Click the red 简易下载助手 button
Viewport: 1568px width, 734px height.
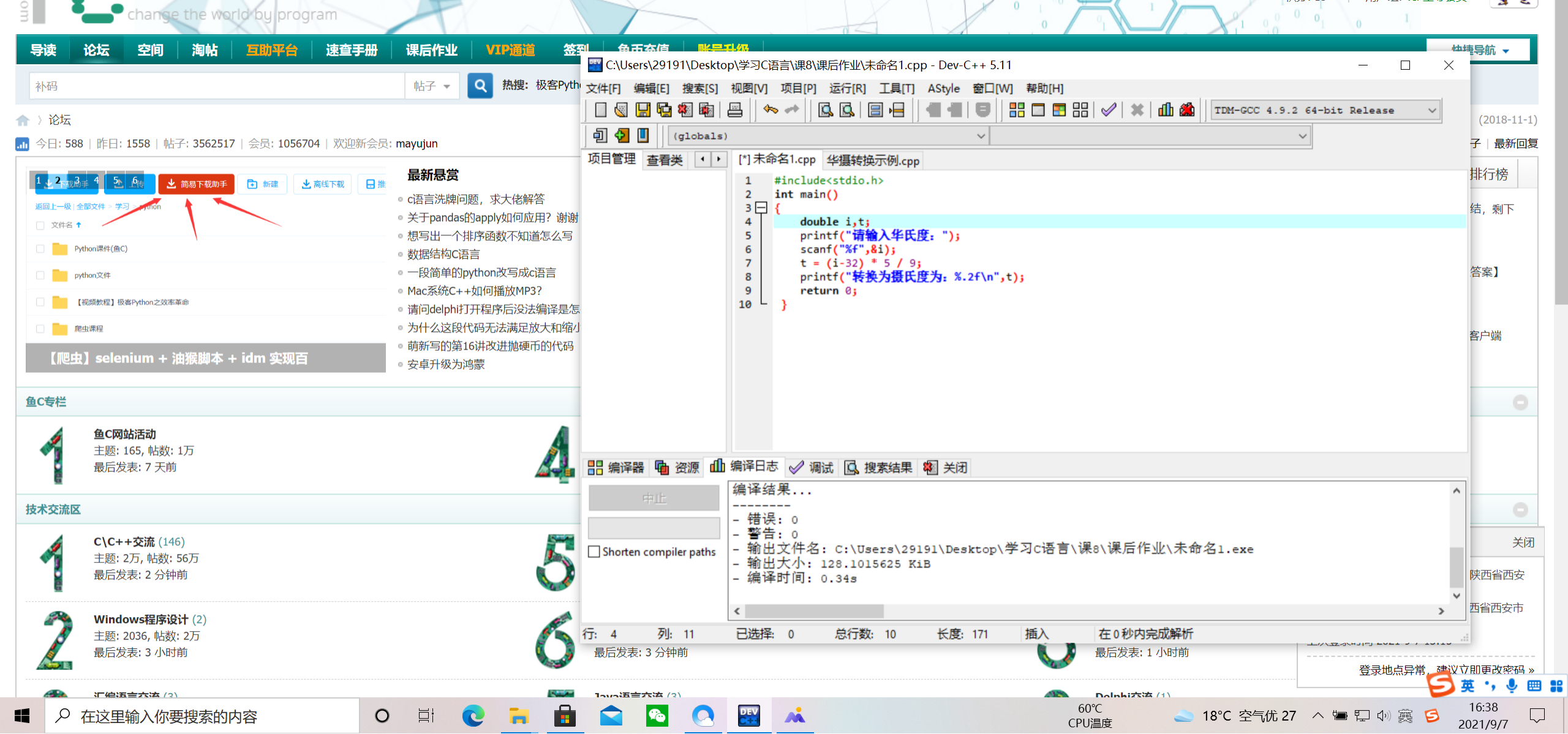click(196, 184)
